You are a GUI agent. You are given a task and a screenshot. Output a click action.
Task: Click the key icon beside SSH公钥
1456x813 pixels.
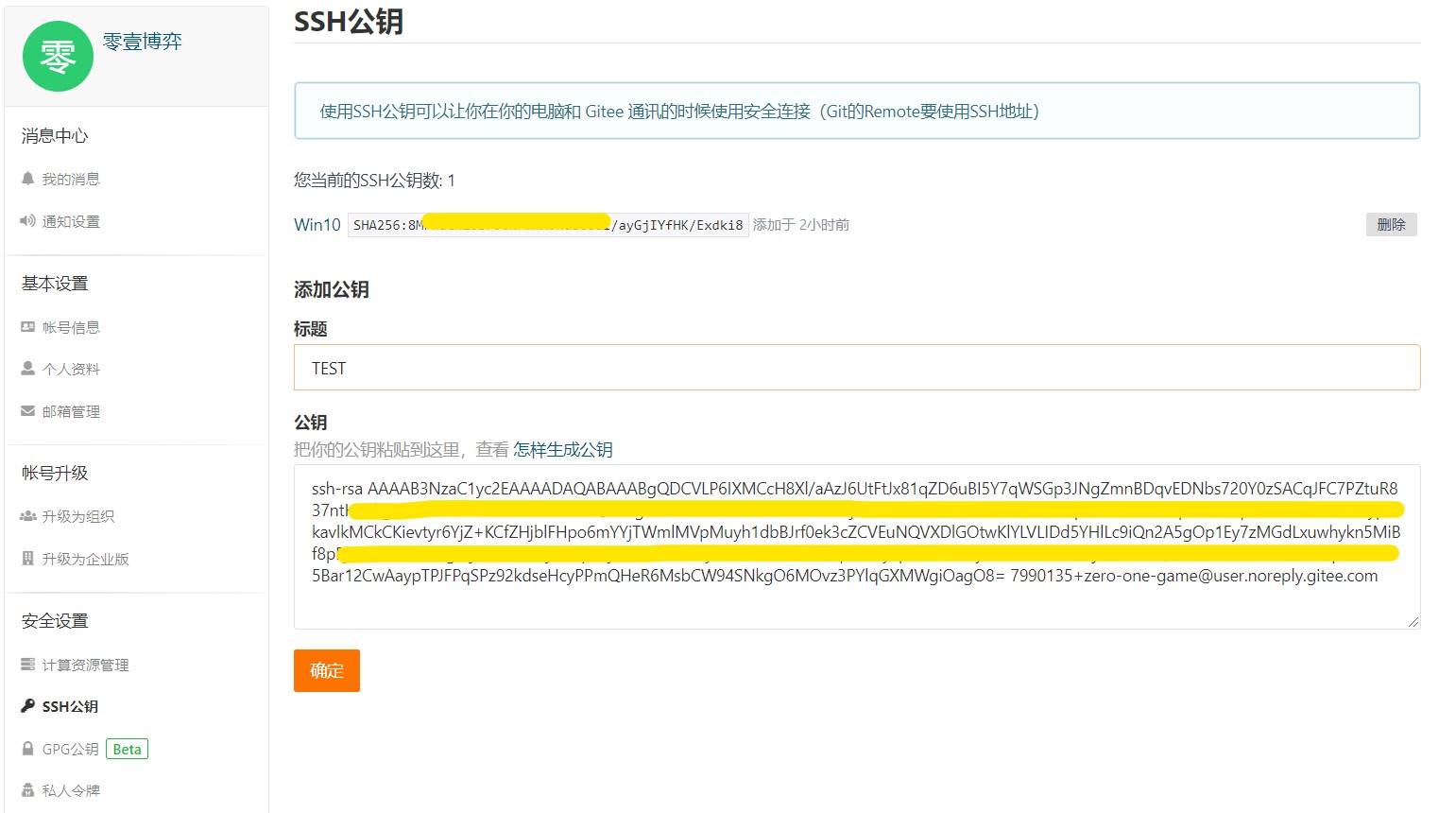click(27, 706)
